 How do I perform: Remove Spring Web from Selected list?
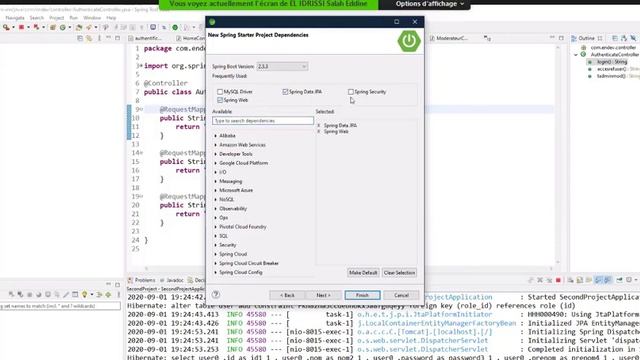tap(319, 131)
